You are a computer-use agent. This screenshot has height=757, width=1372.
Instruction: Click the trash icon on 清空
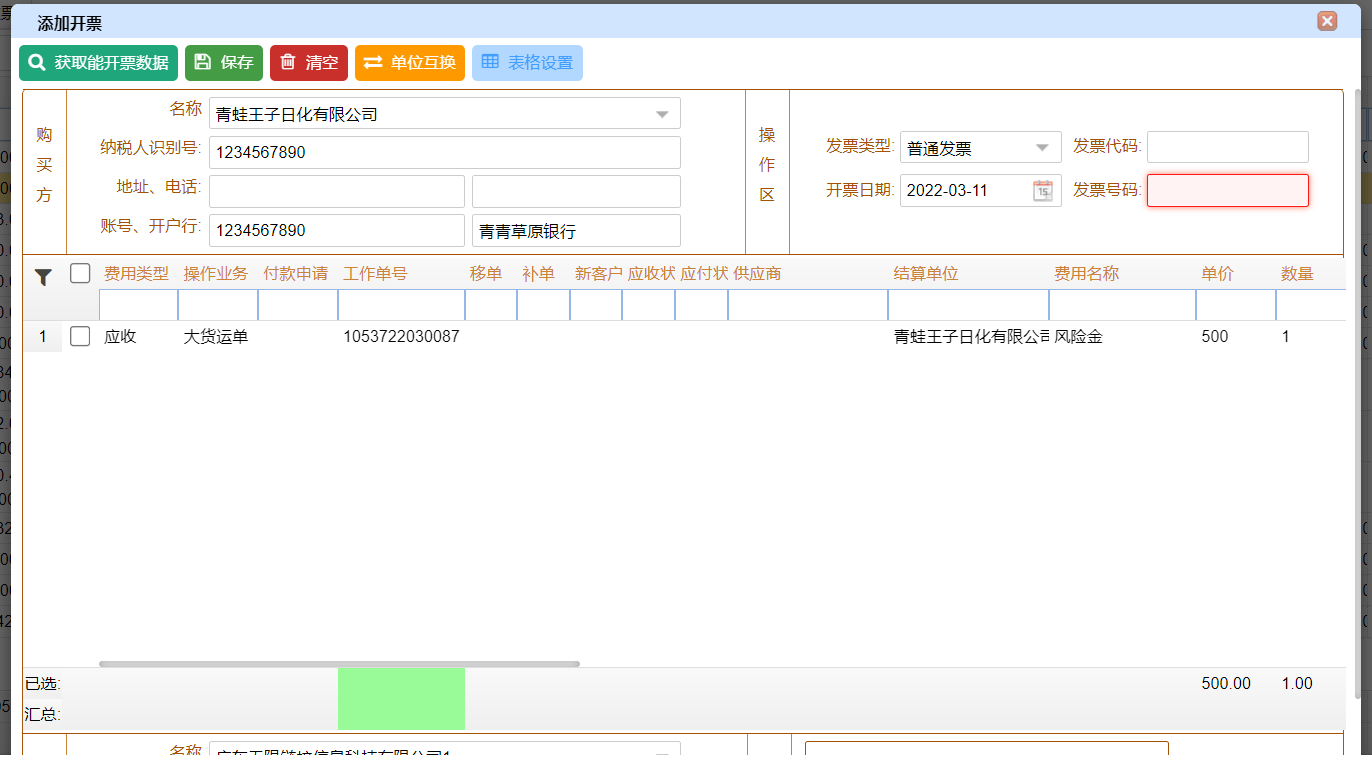pyautogui.click(x=288, y=63)
